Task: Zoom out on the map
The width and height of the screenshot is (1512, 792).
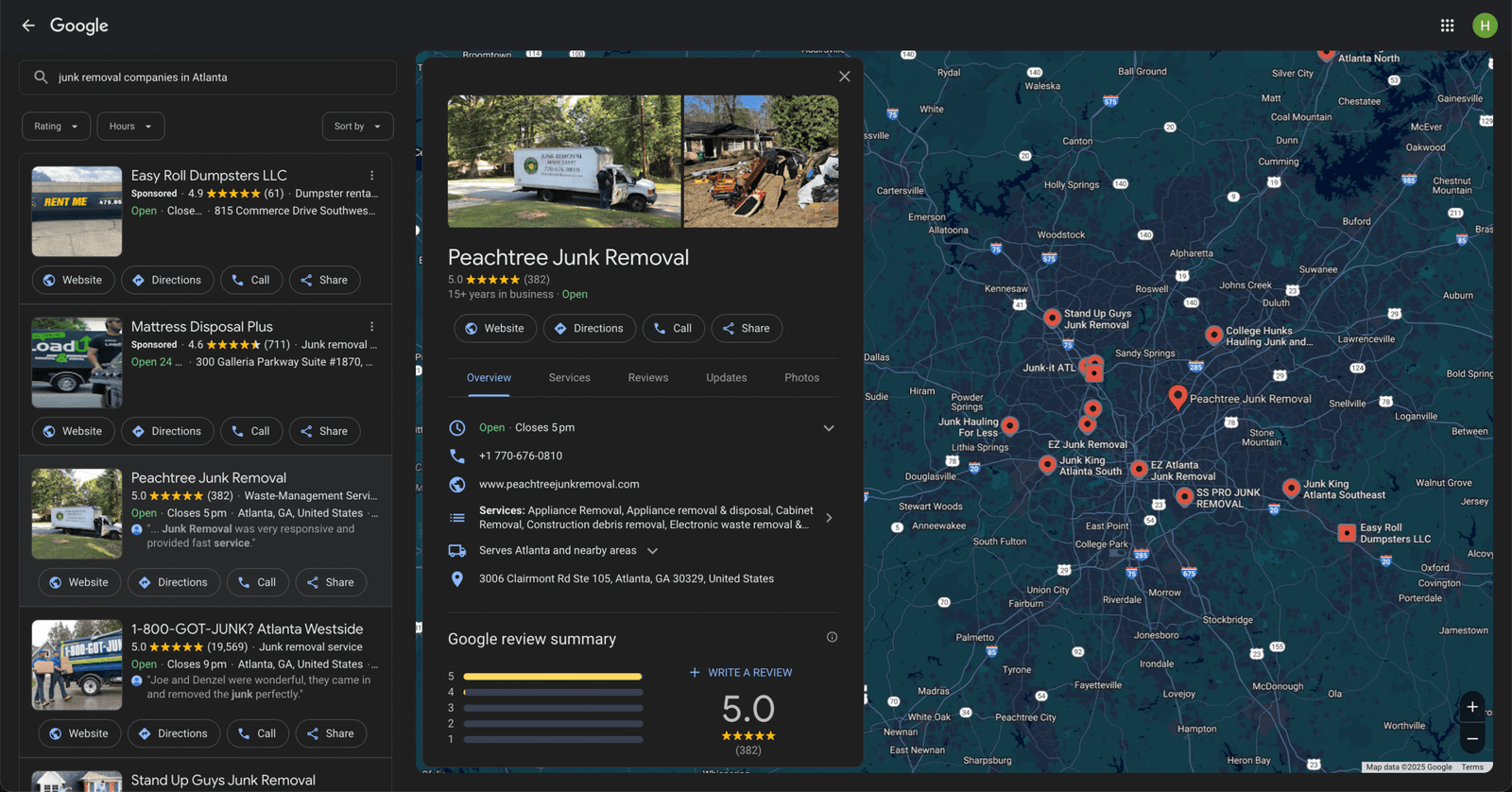Action: pyautogui.click(x=1472, y=739)
